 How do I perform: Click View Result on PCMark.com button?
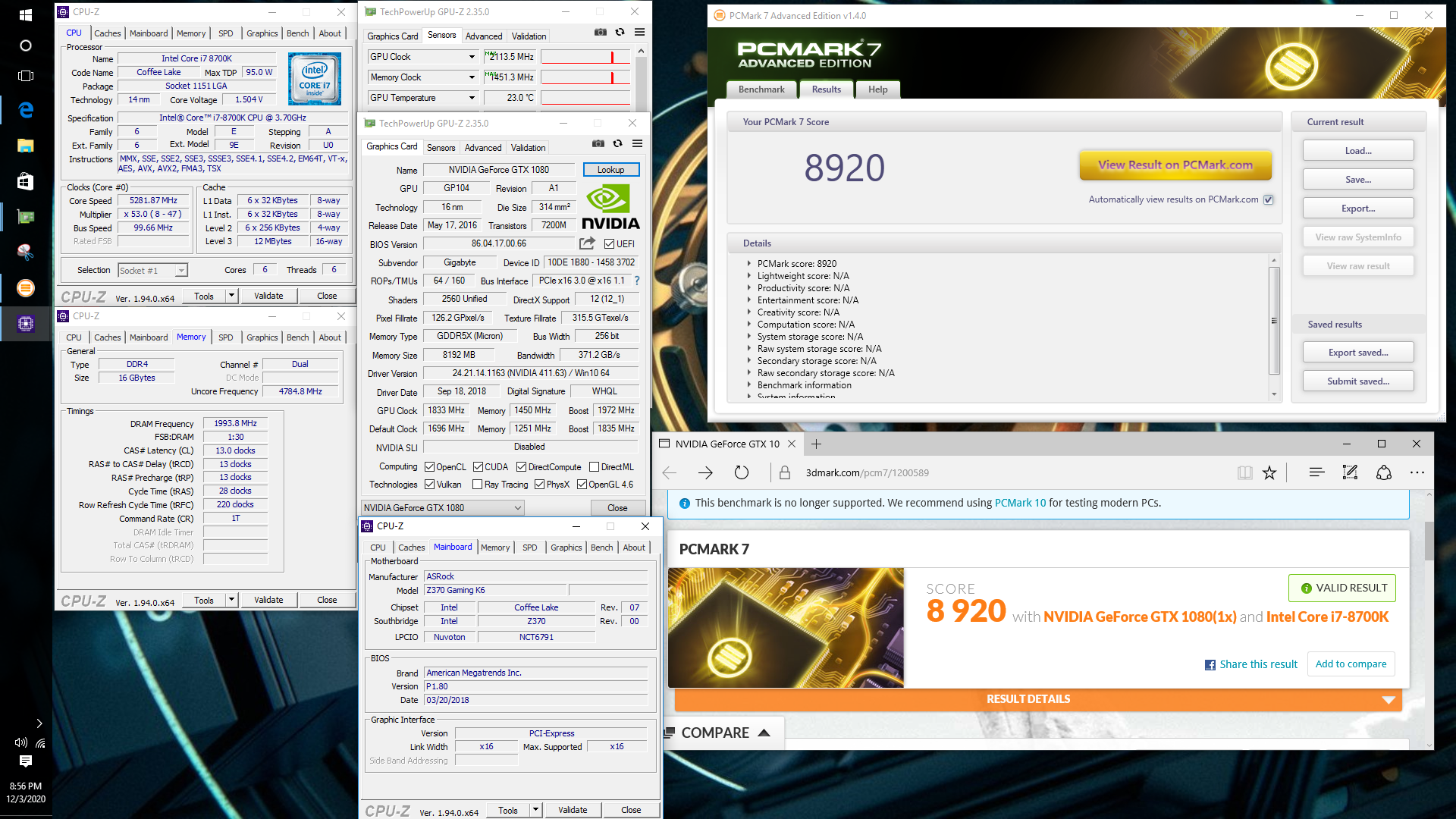tap(1175, 165)
